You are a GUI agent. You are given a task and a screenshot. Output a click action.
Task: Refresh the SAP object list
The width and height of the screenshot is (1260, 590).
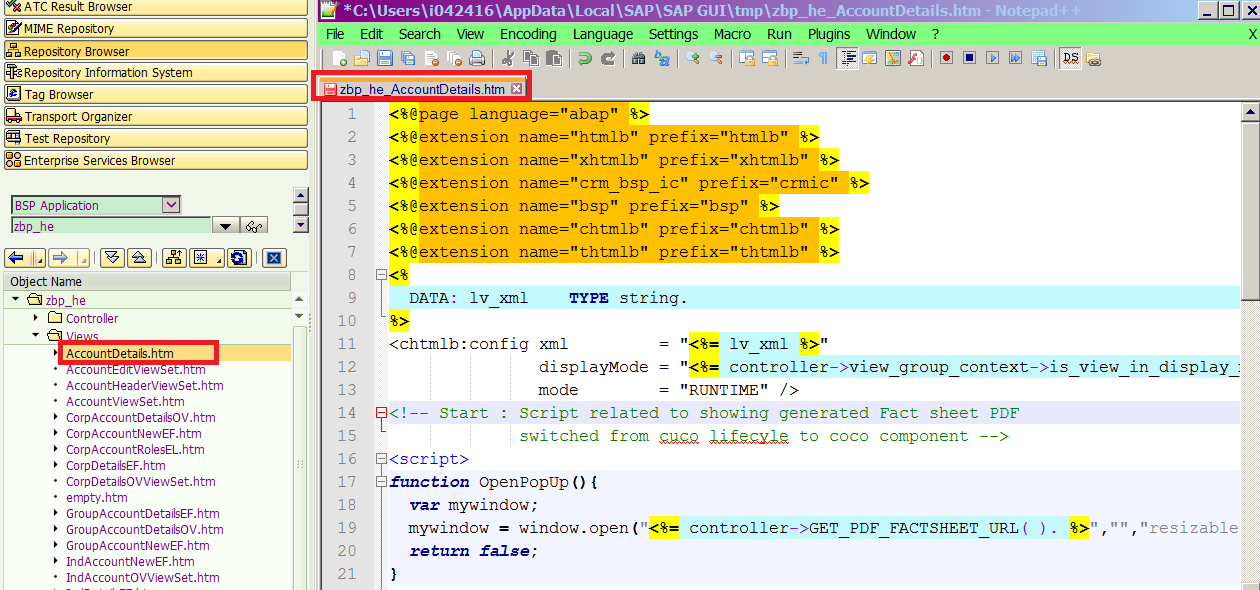click(239, 258)
